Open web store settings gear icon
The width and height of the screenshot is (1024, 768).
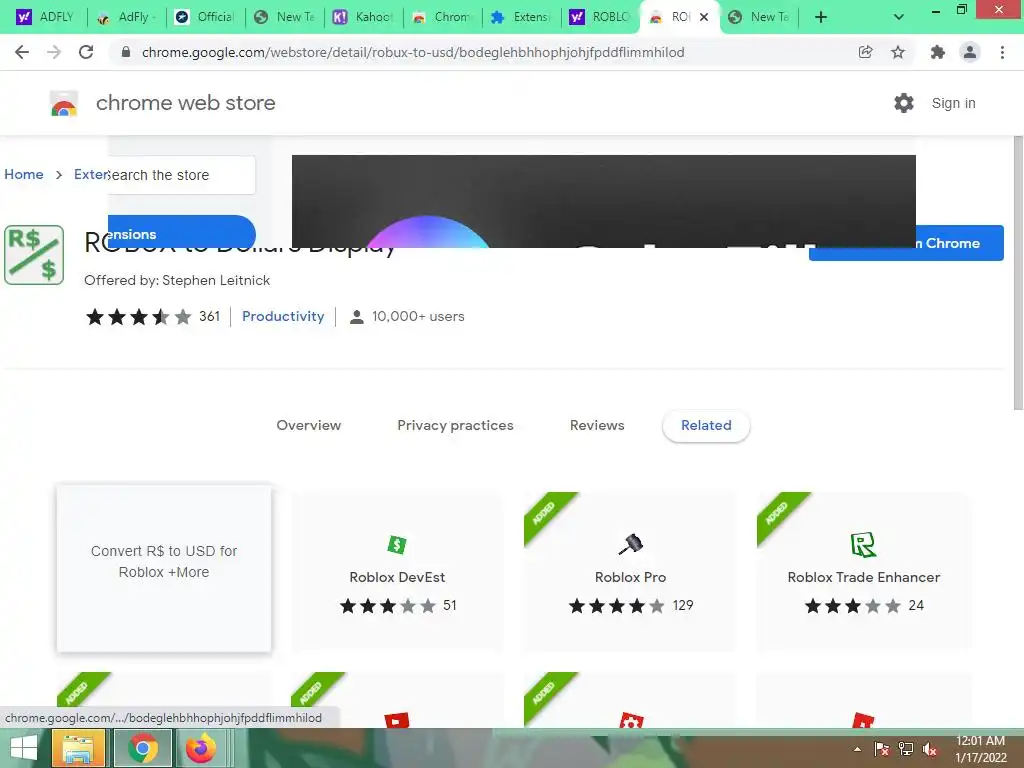pos(904,103)
